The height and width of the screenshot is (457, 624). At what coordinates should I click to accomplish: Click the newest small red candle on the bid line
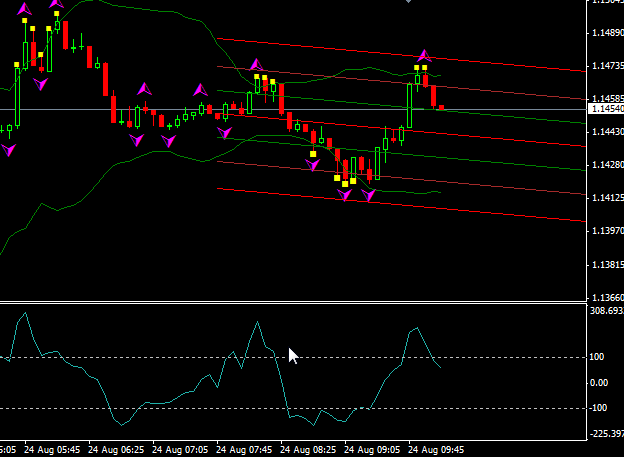click(x=441, y=107)
